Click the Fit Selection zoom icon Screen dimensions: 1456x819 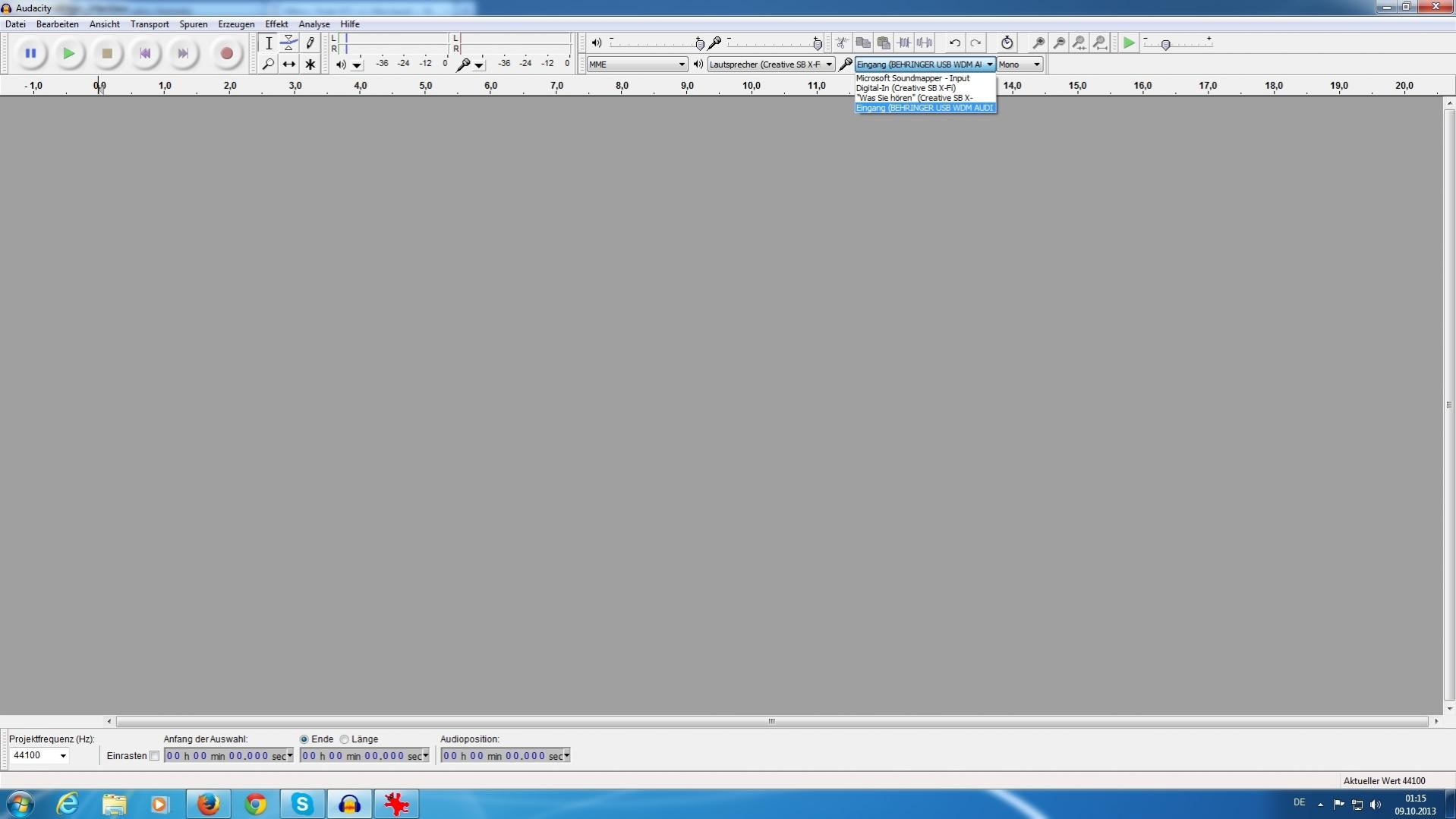point(1079,43)
